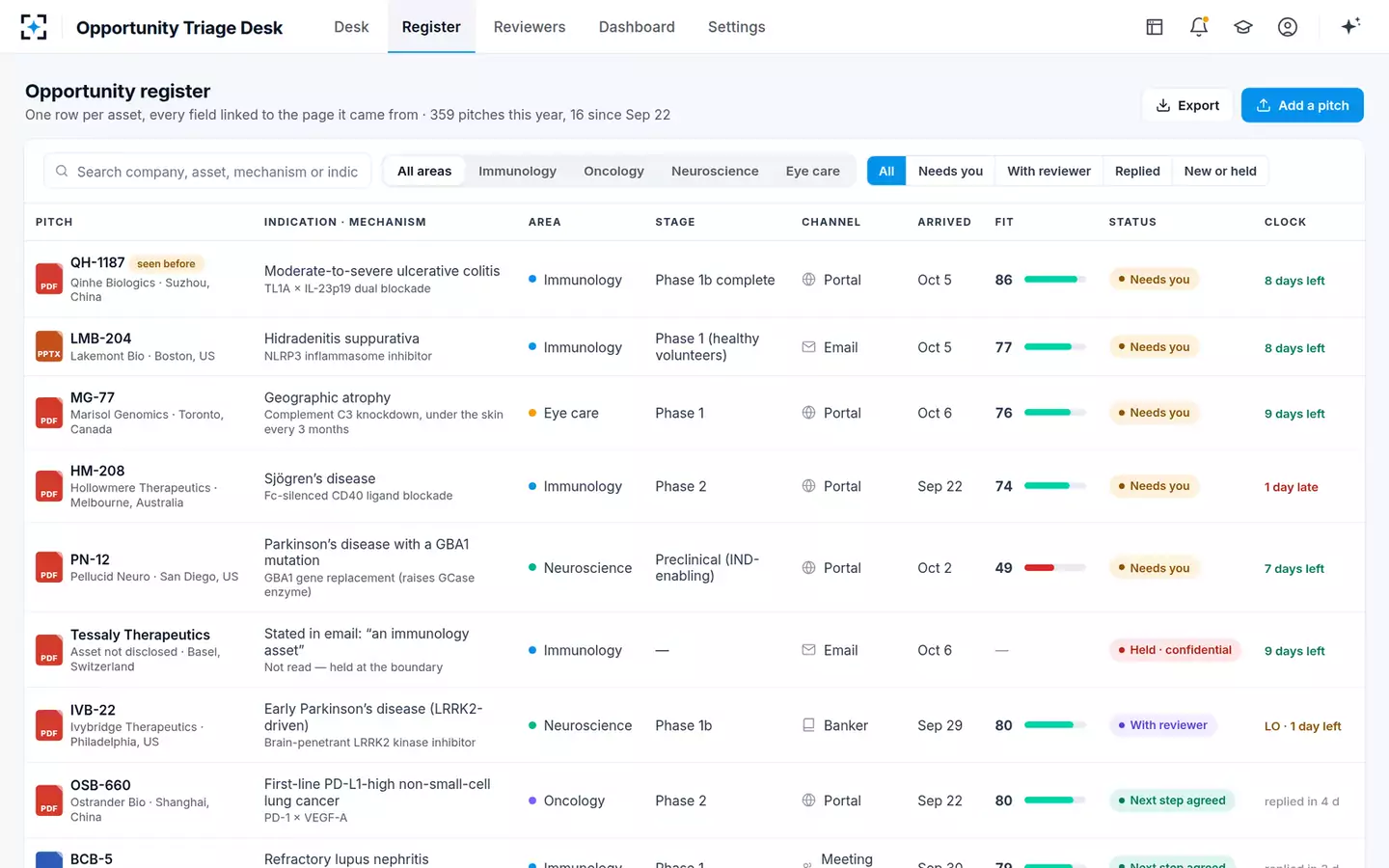Sort by the Arrived column header
1389x868 pixels.
click(x=943, y=222)
